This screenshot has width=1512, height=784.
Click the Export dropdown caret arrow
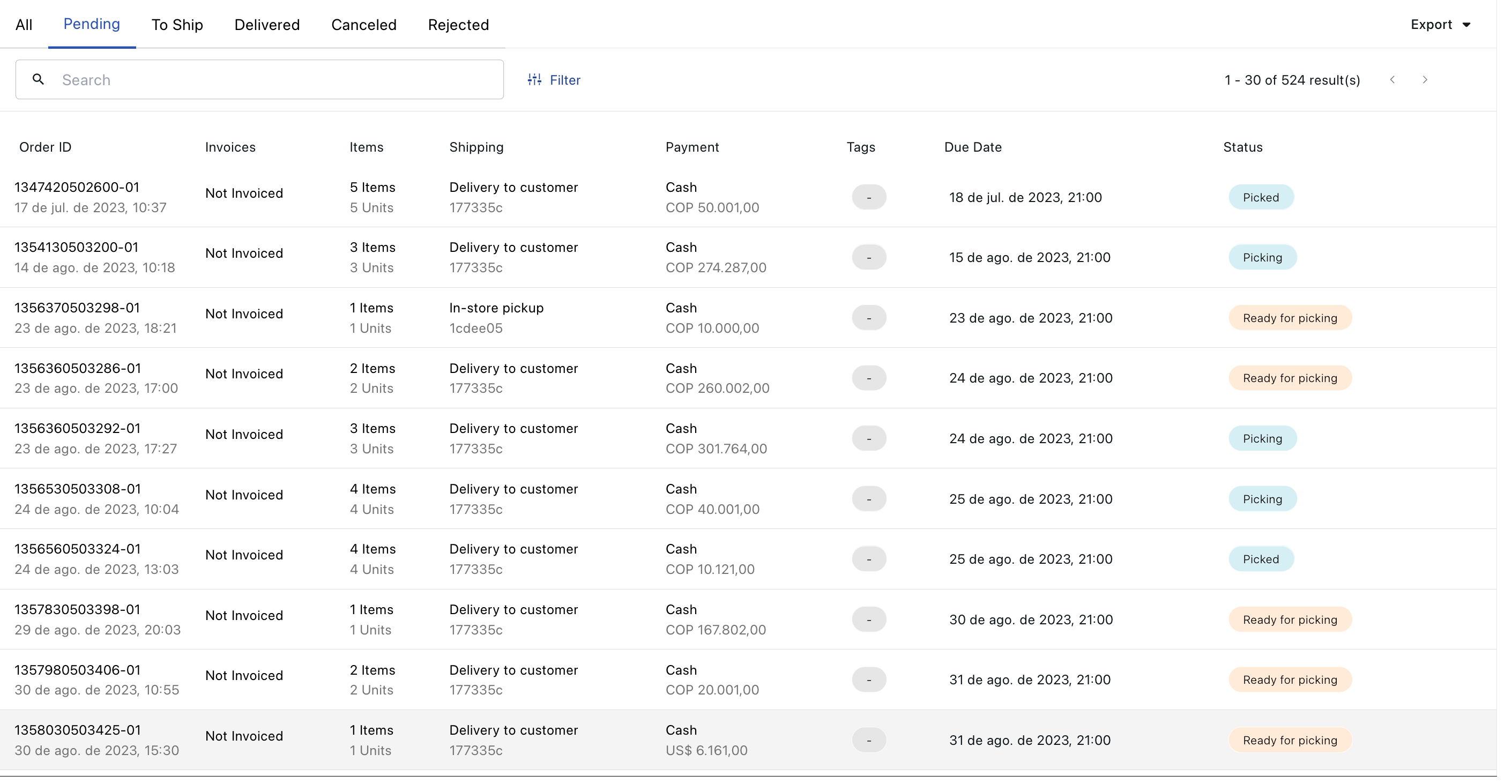(x=1466, y=25)
